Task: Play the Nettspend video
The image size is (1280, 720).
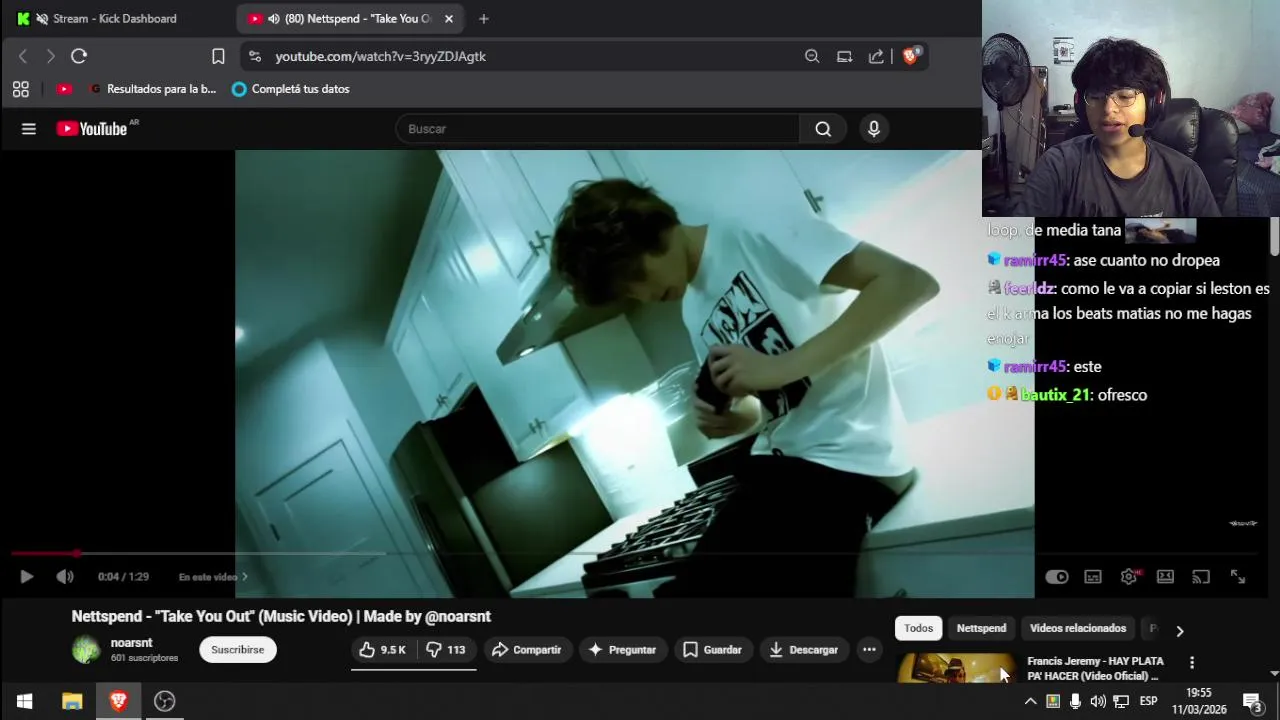Action: point(27,577)
